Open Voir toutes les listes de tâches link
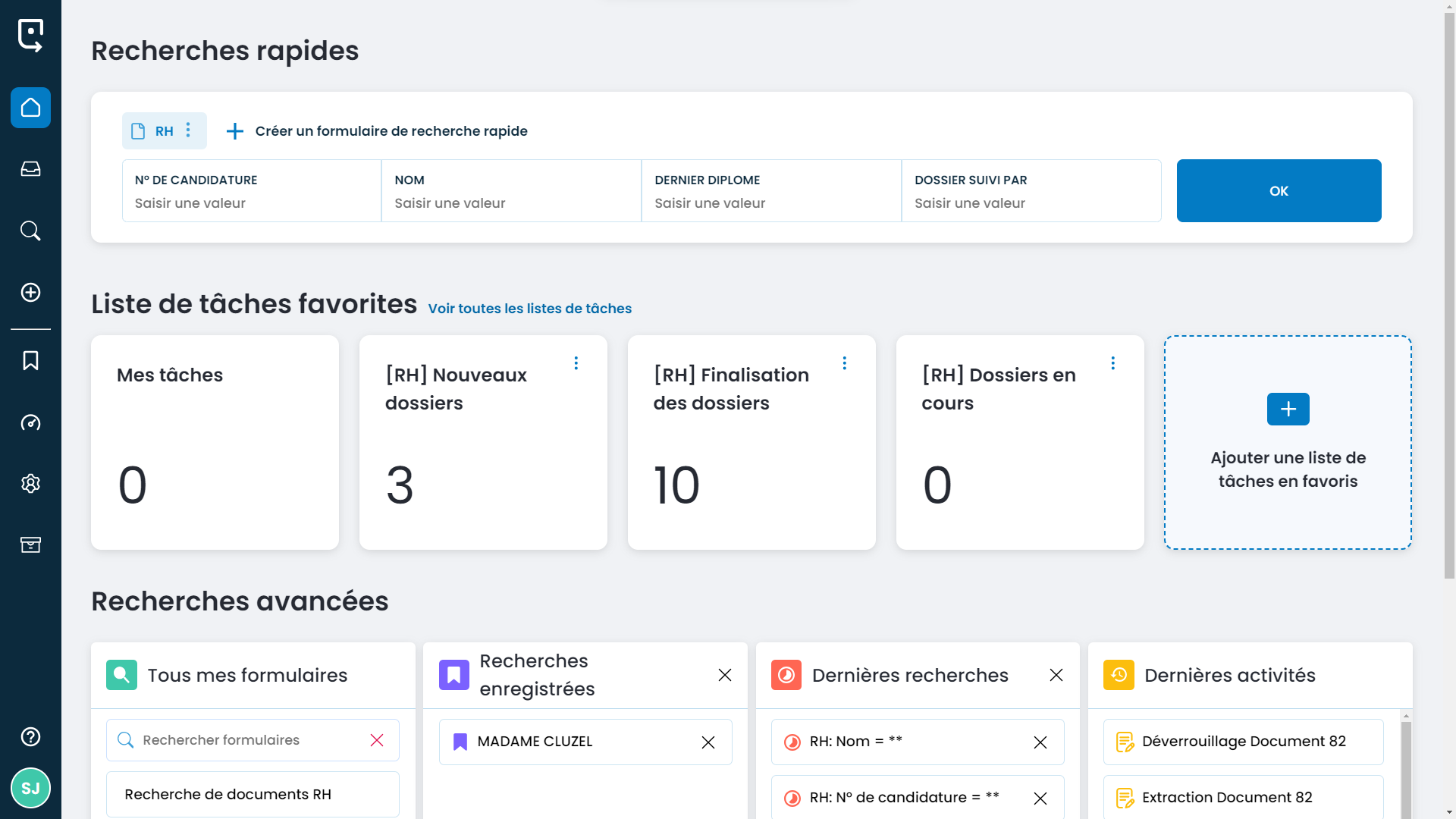The image size is (1456, 819). pyautogui.click(x=529, y=309)
